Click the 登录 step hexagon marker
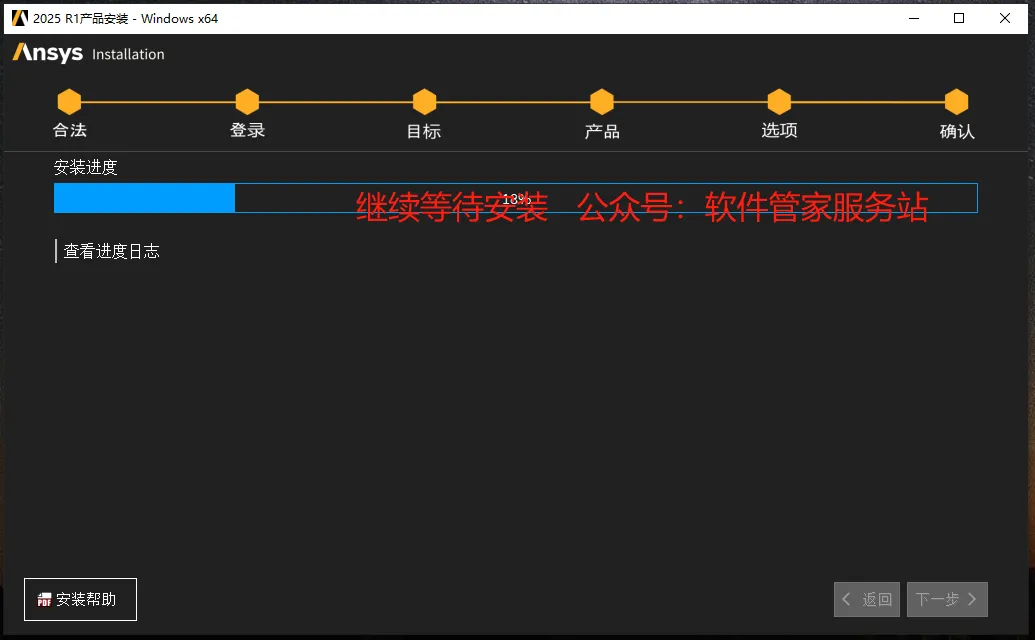Image resolution: width=1035 pixels, height=640 pixels. click(x=247, y=102)
